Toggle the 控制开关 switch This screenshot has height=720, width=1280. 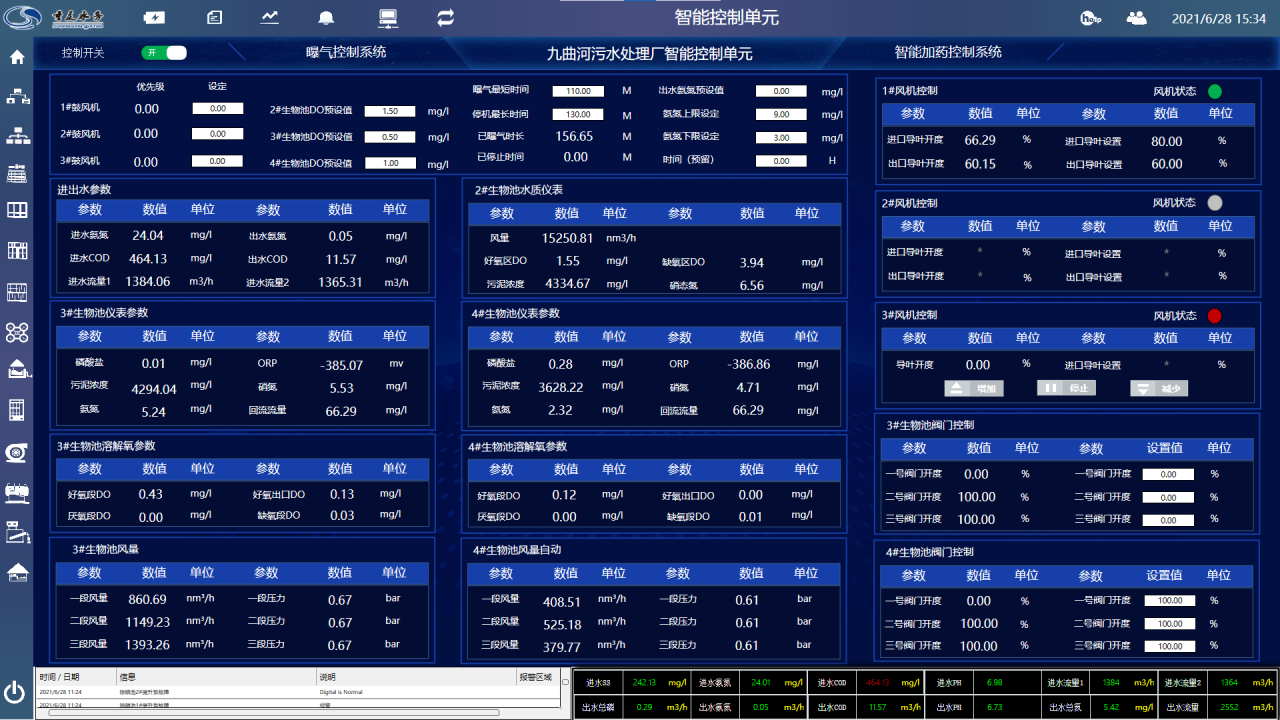165,52
